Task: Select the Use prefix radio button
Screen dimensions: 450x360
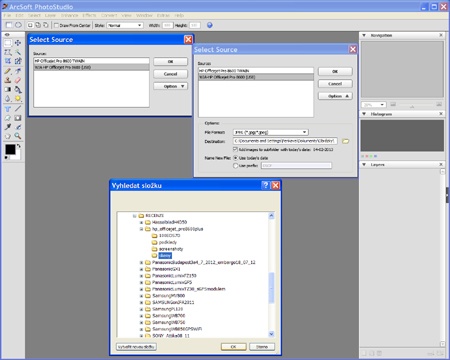Action: [235, 165]
